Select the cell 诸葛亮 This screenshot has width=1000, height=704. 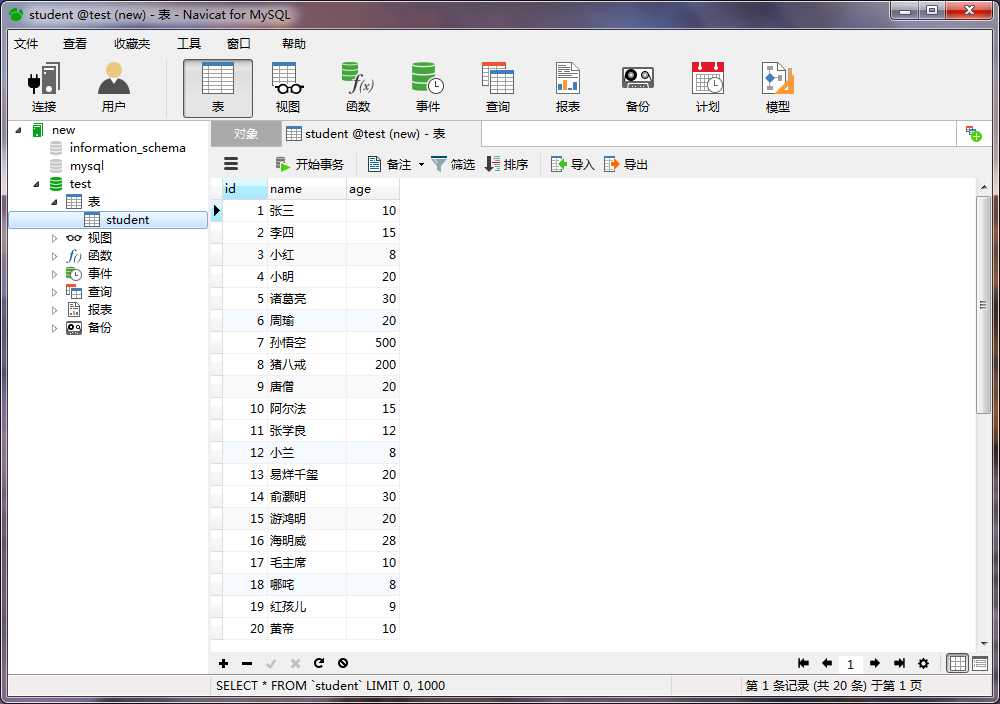[x=307, y=298]
